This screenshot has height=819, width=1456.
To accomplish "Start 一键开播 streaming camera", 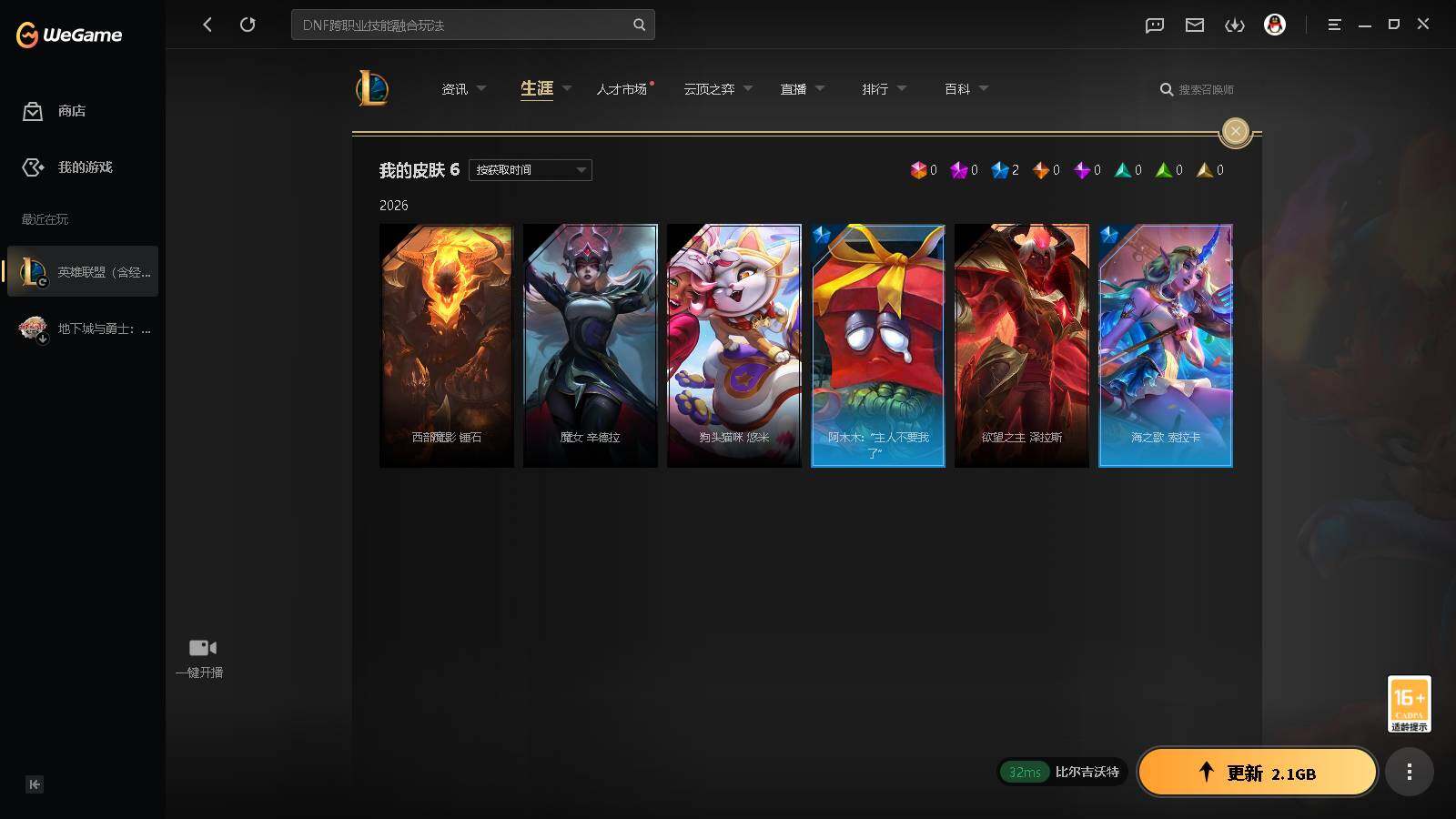I will (200, 659).
